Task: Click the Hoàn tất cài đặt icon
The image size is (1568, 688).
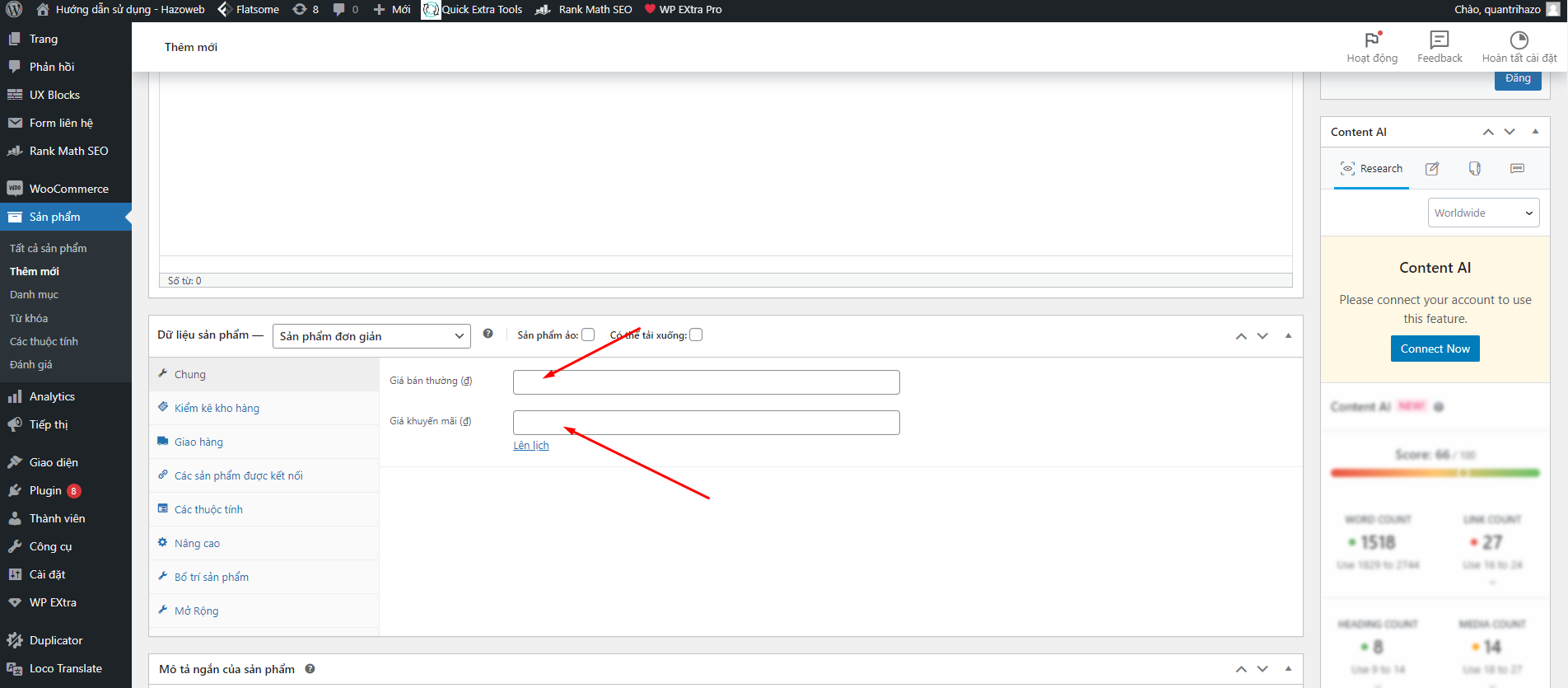Action: pos(1519,40)
